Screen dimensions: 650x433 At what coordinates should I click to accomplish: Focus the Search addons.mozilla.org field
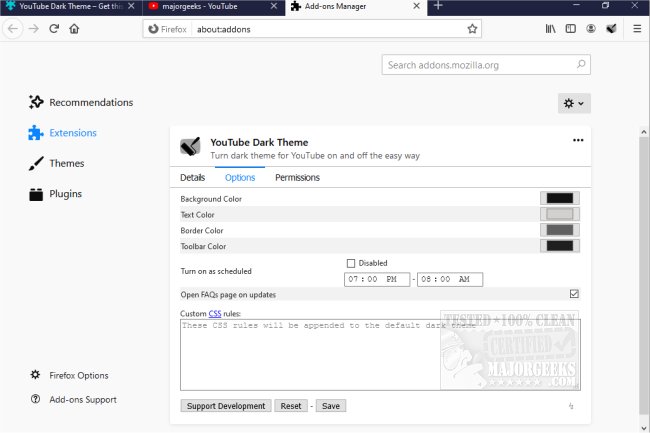[x=486, y=65]
